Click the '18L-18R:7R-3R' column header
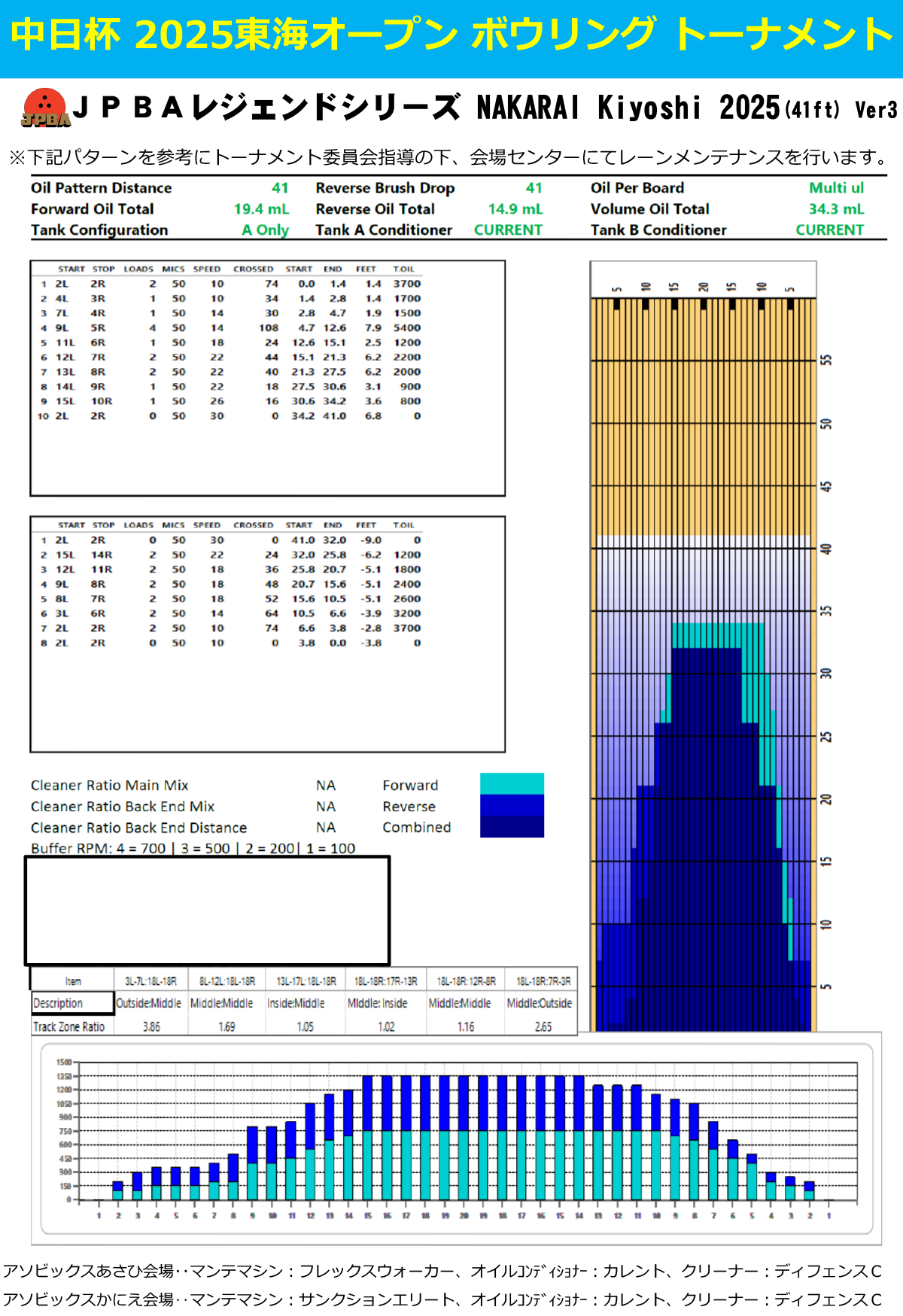This screenshot has width=903, height=1316. coord(543,981)
